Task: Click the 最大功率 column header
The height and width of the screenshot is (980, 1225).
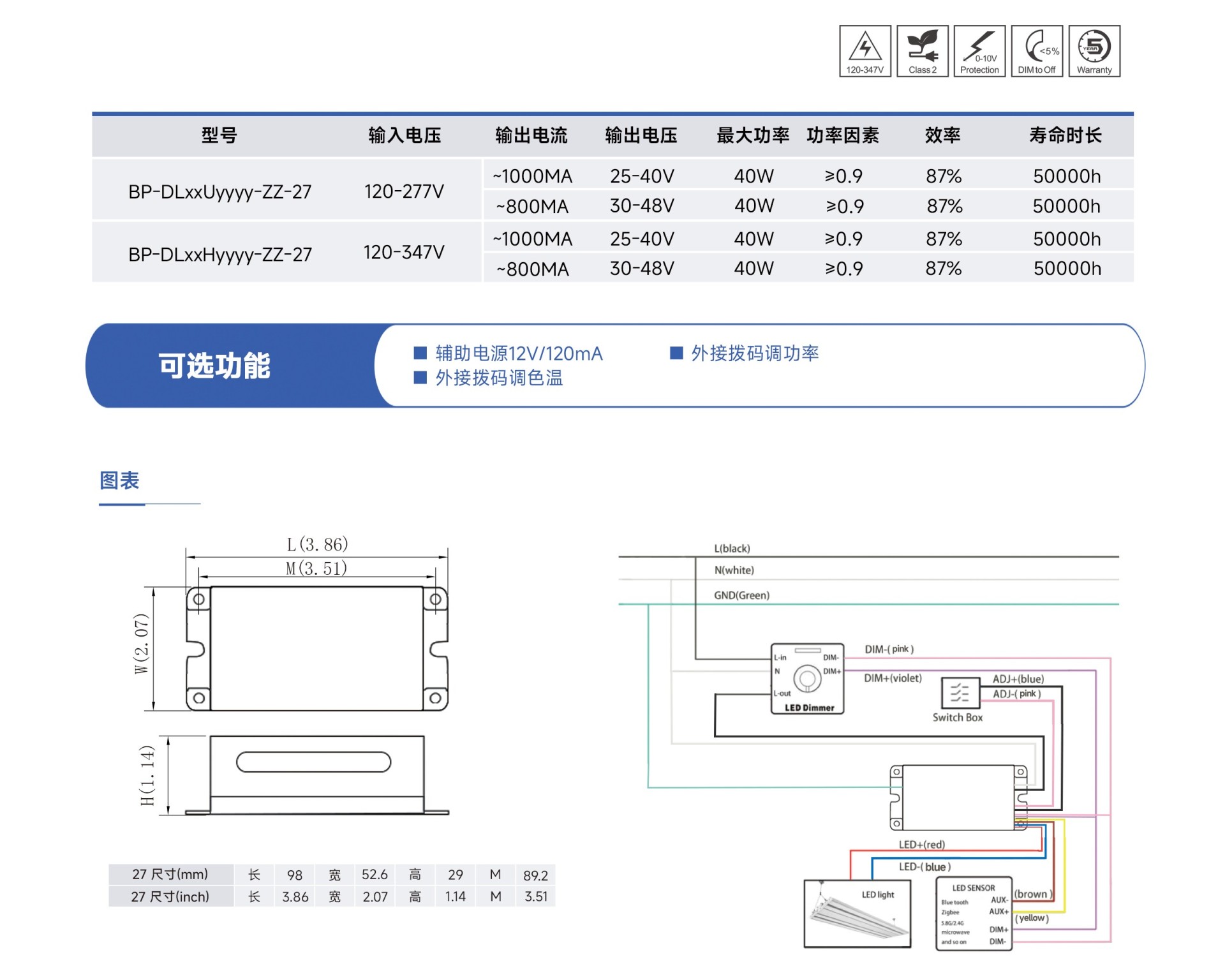Action: click(753, 135)
